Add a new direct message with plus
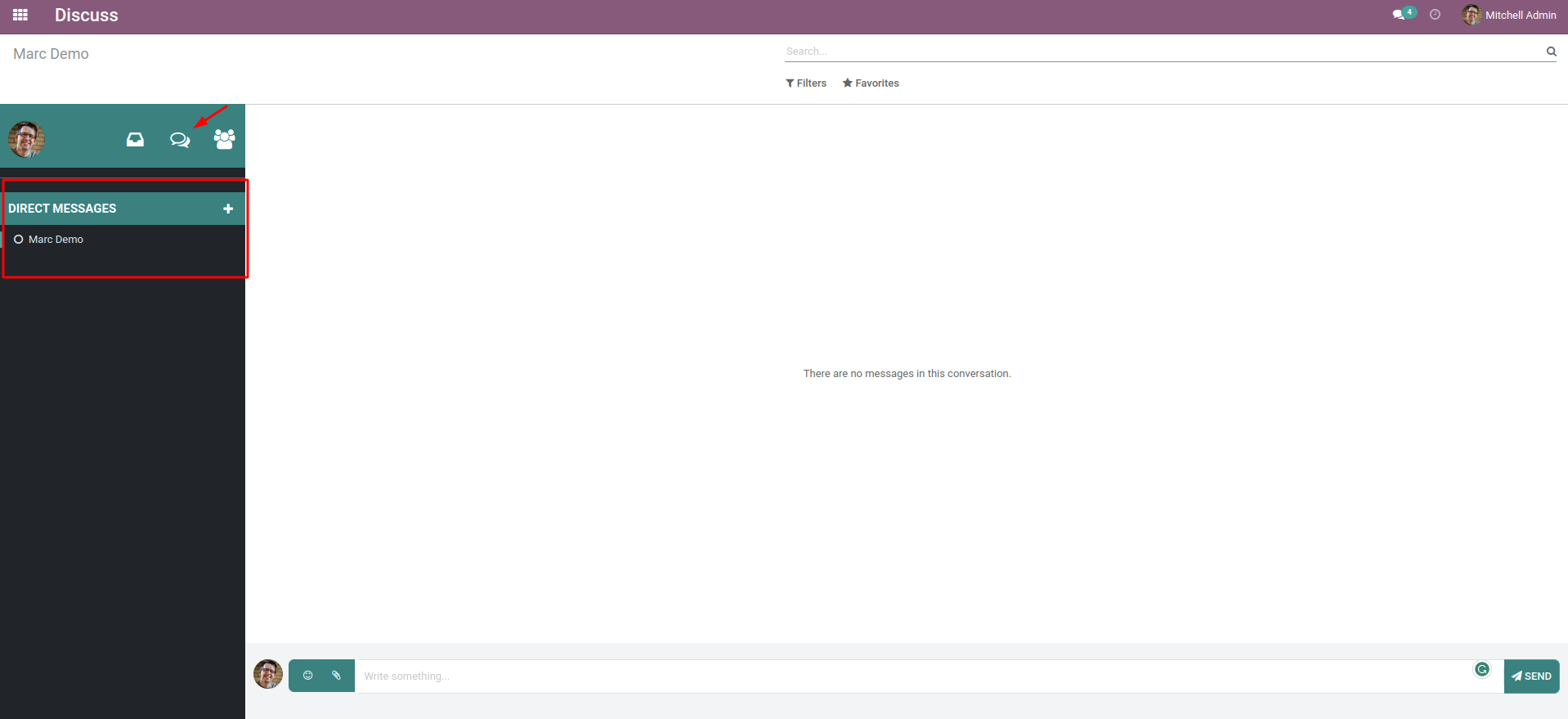 (228, 209)
